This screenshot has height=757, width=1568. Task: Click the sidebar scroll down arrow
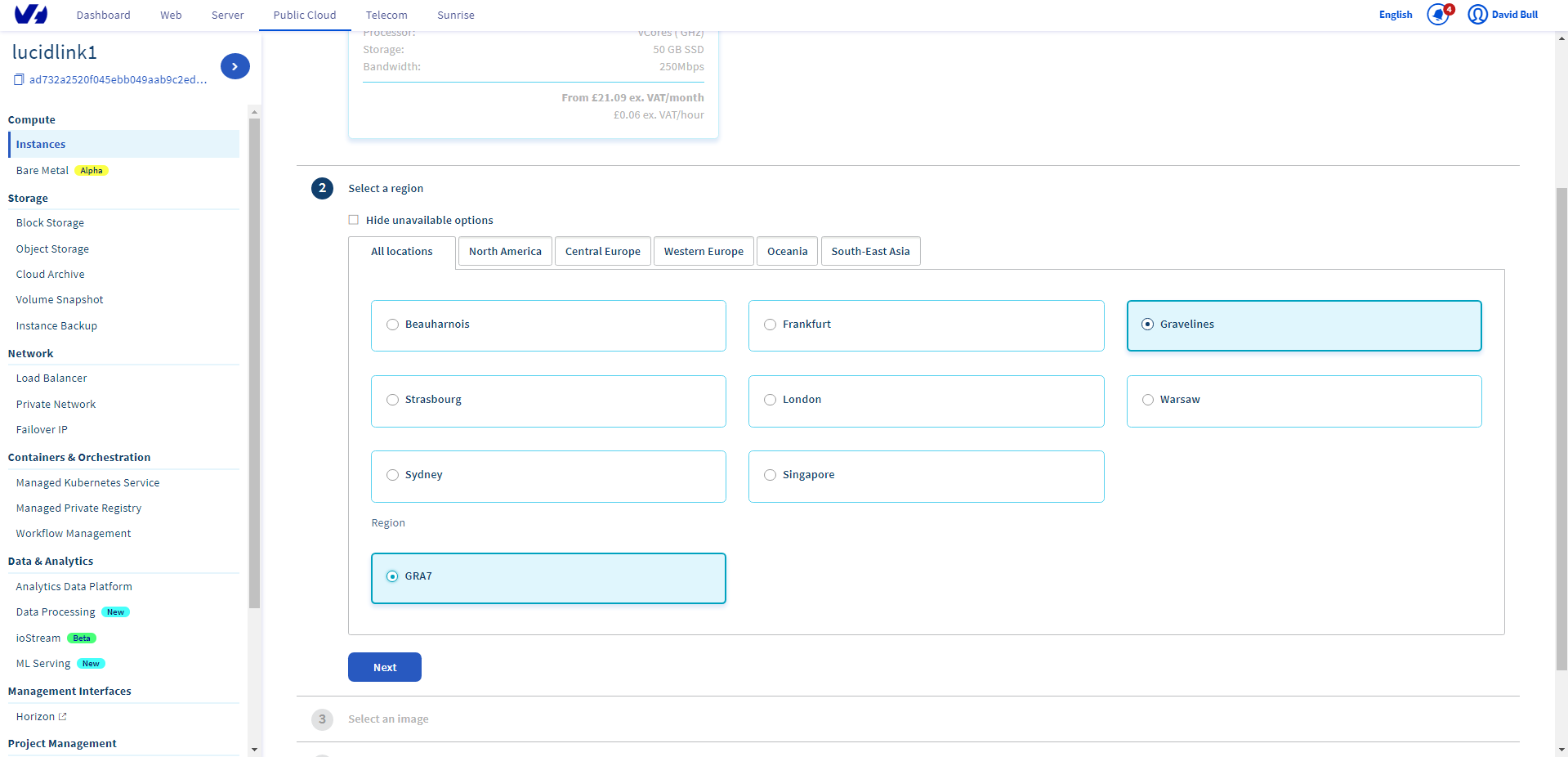(x=254, y=749)
